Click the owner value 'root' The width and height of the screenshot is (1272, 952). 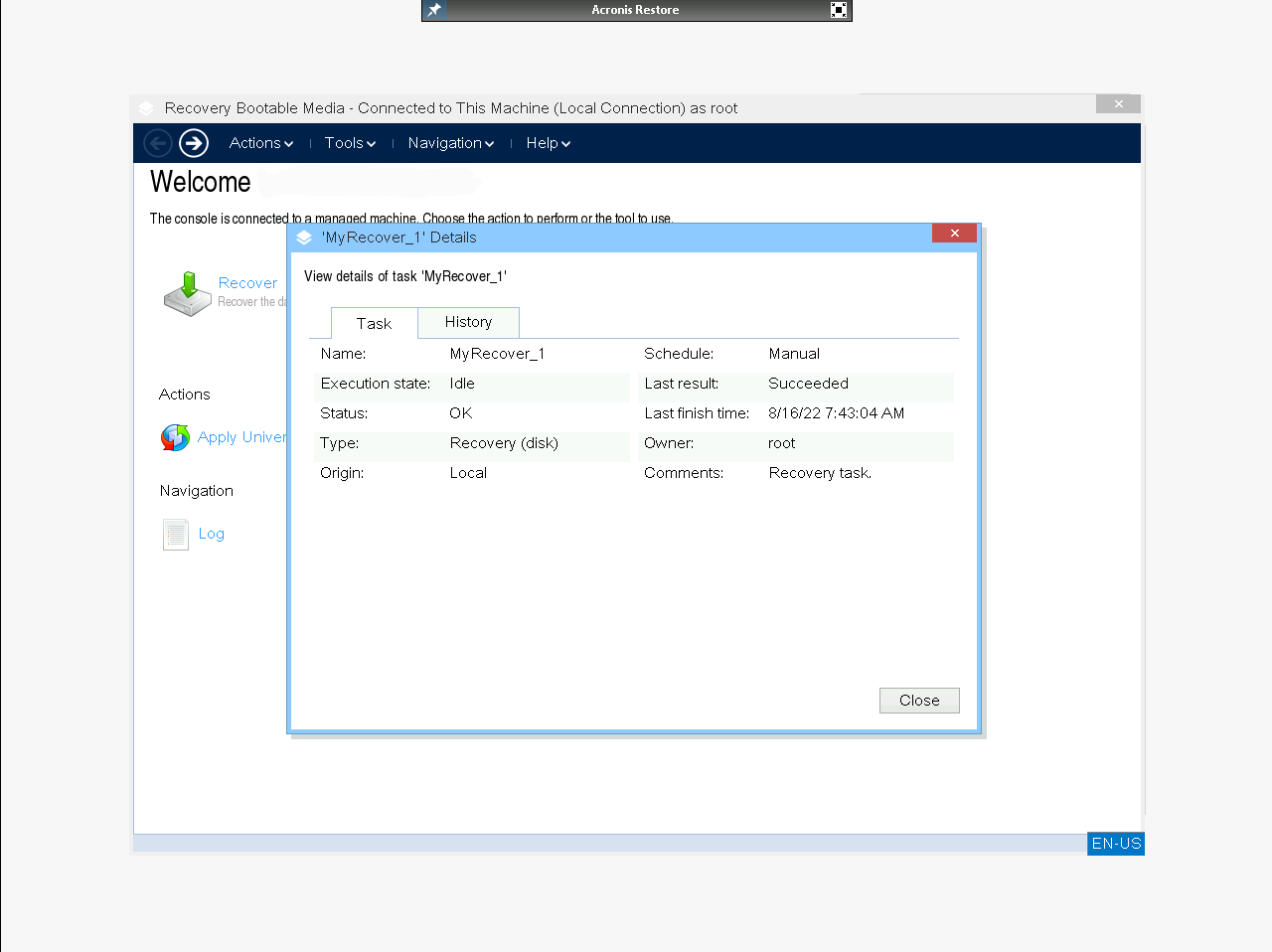pyautogui.click(x=782, y=443)
